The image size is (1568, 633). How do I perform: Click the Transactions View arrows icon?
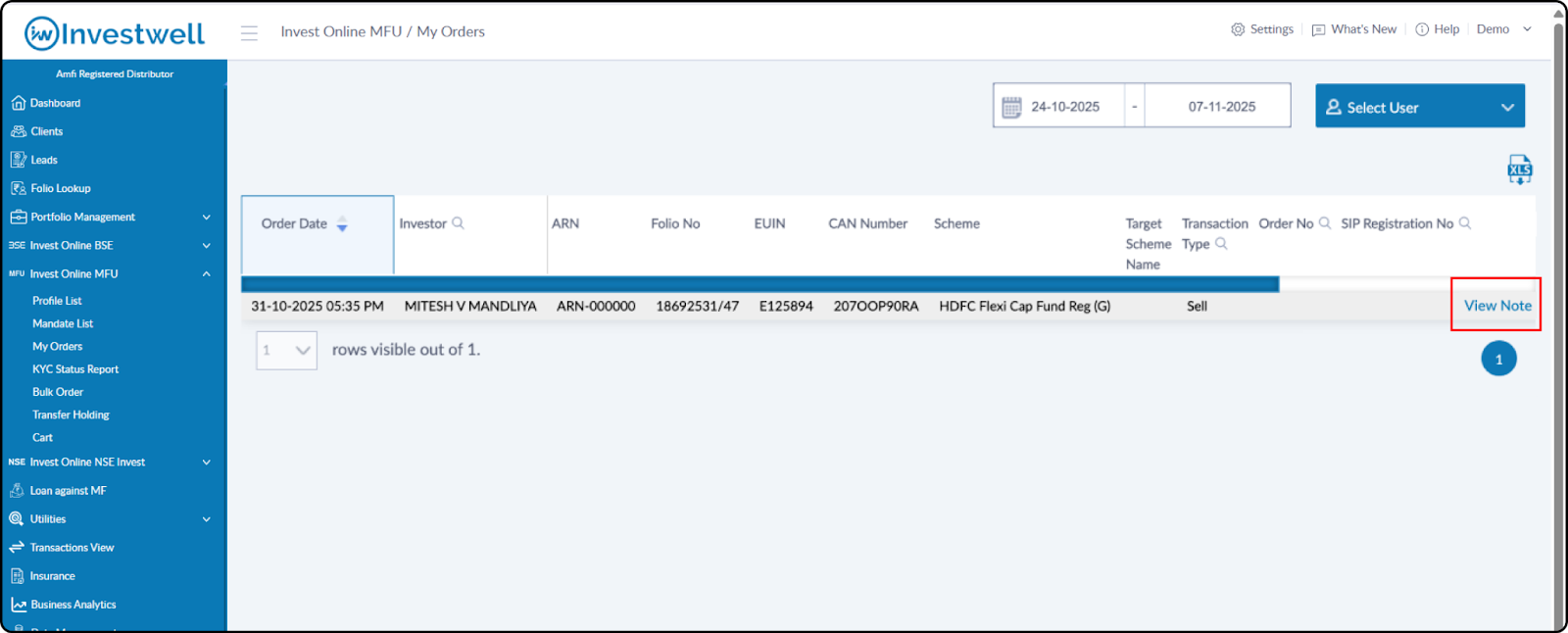(17, 547)
